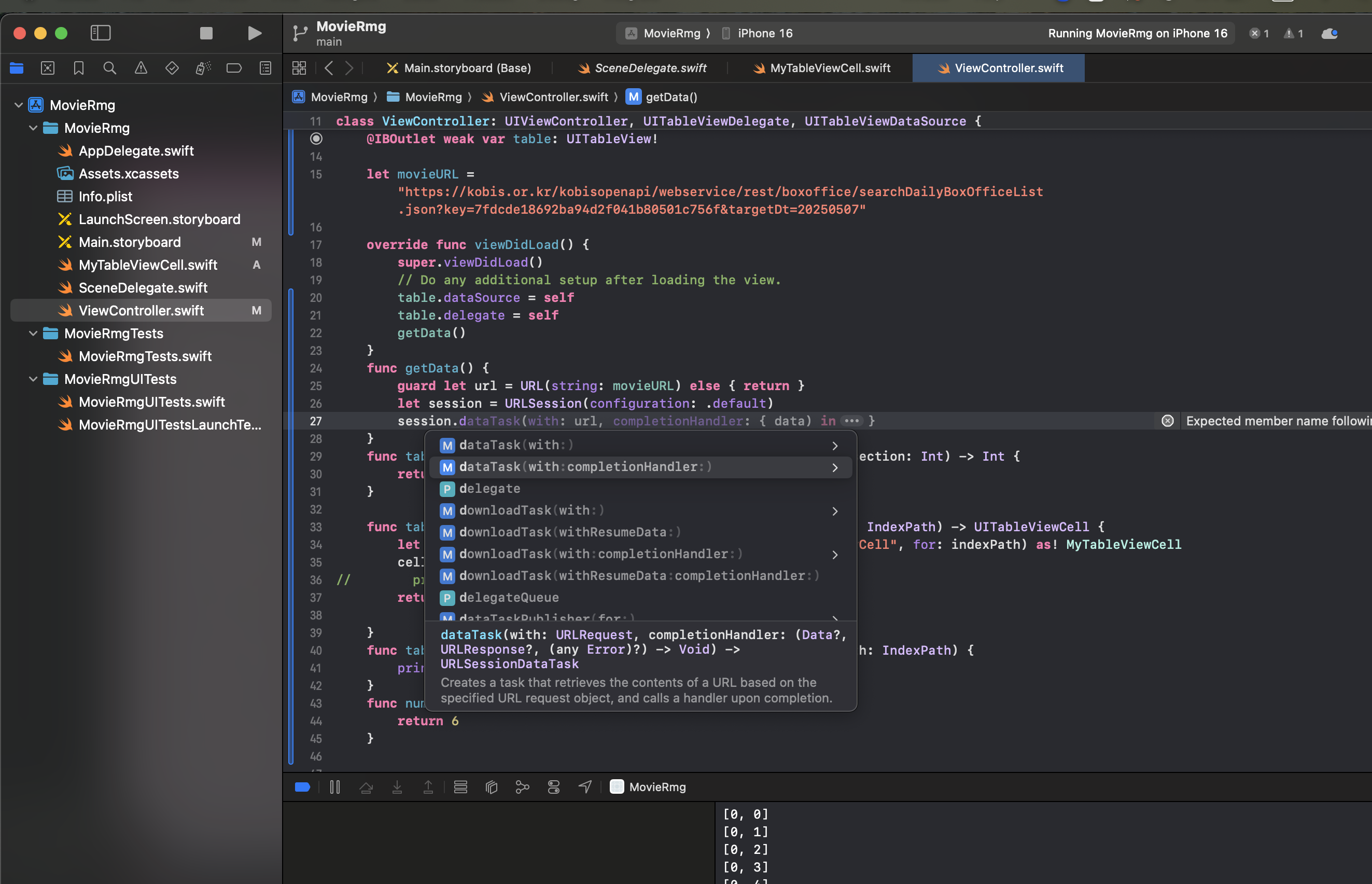Image resolution: width=1372 pixels, height=884 pixels.
Task: Run the MovieRmg project
Action: pyautogui.click(x=254, y=33)
